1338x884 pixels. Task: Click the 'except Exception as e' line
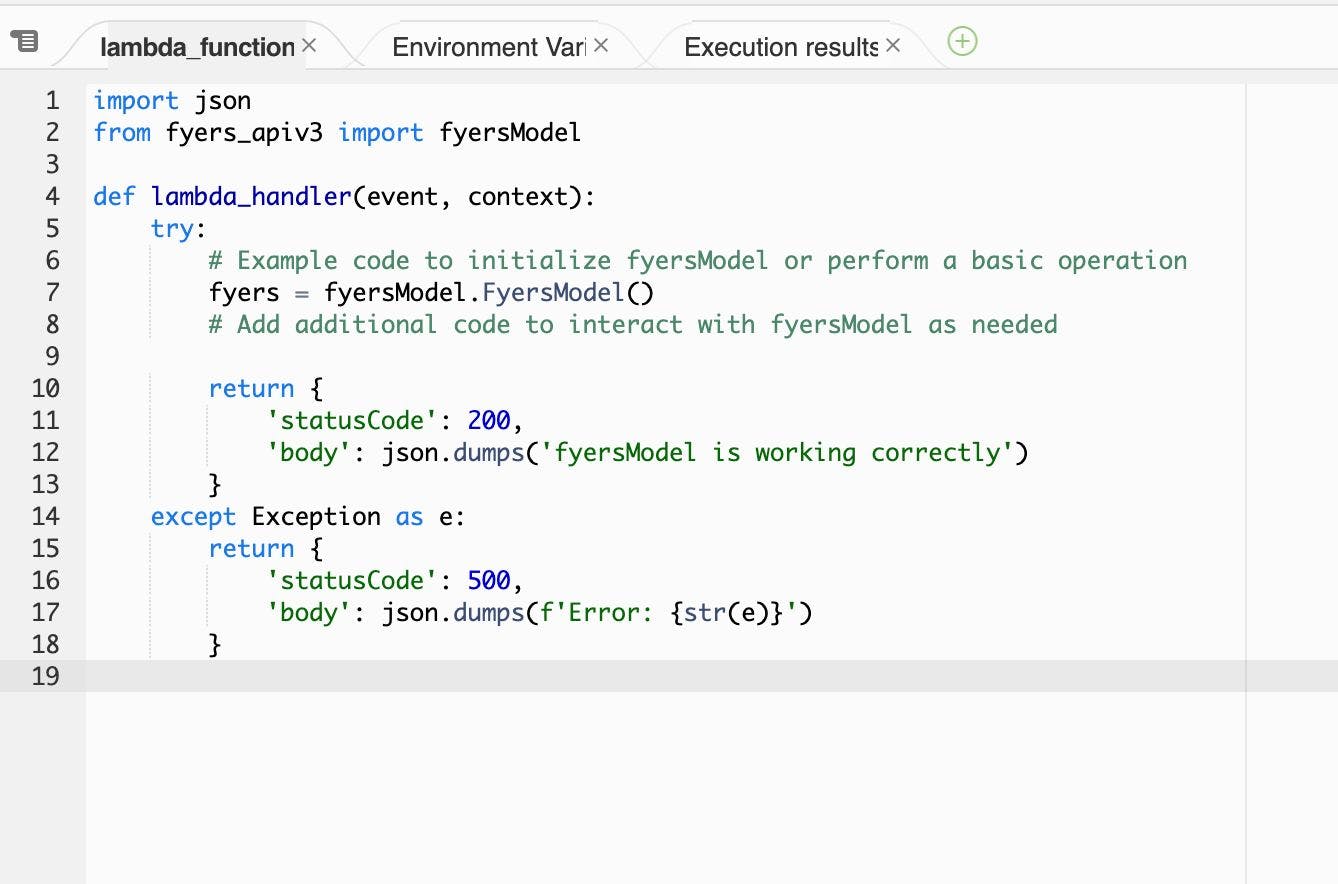click(308, 516)
